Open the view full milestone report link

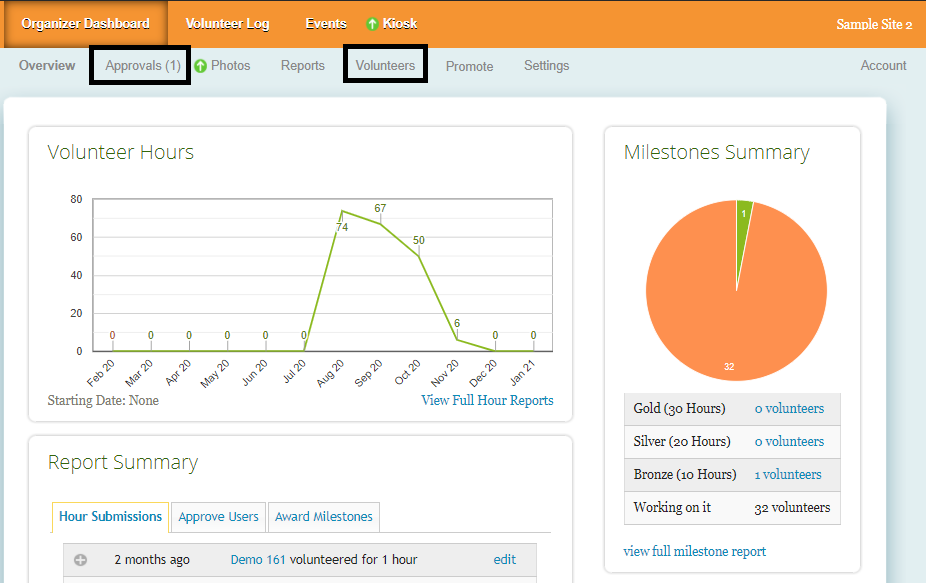click(x=694, y=551)
